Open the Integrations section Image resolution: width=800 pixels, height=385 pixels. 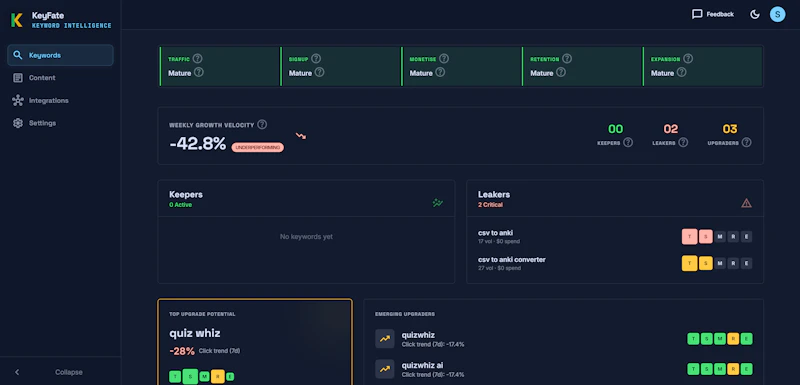click(x=60, y=100)
